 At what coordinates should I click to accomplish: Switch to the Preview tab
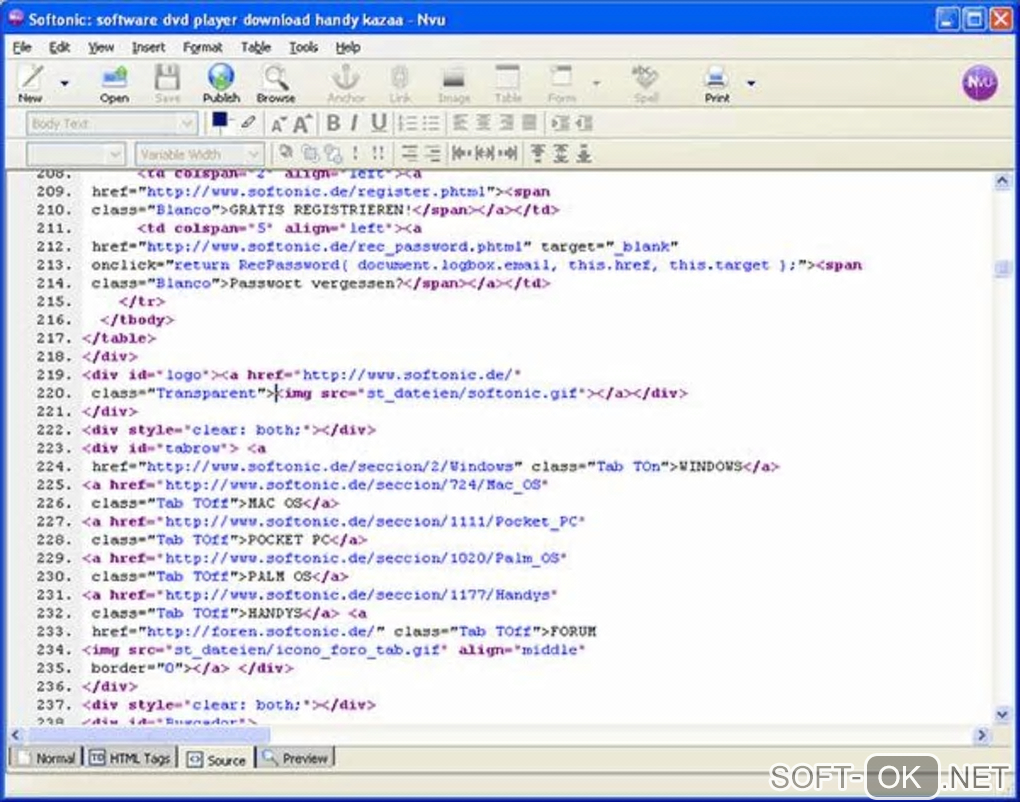(295, 758)
